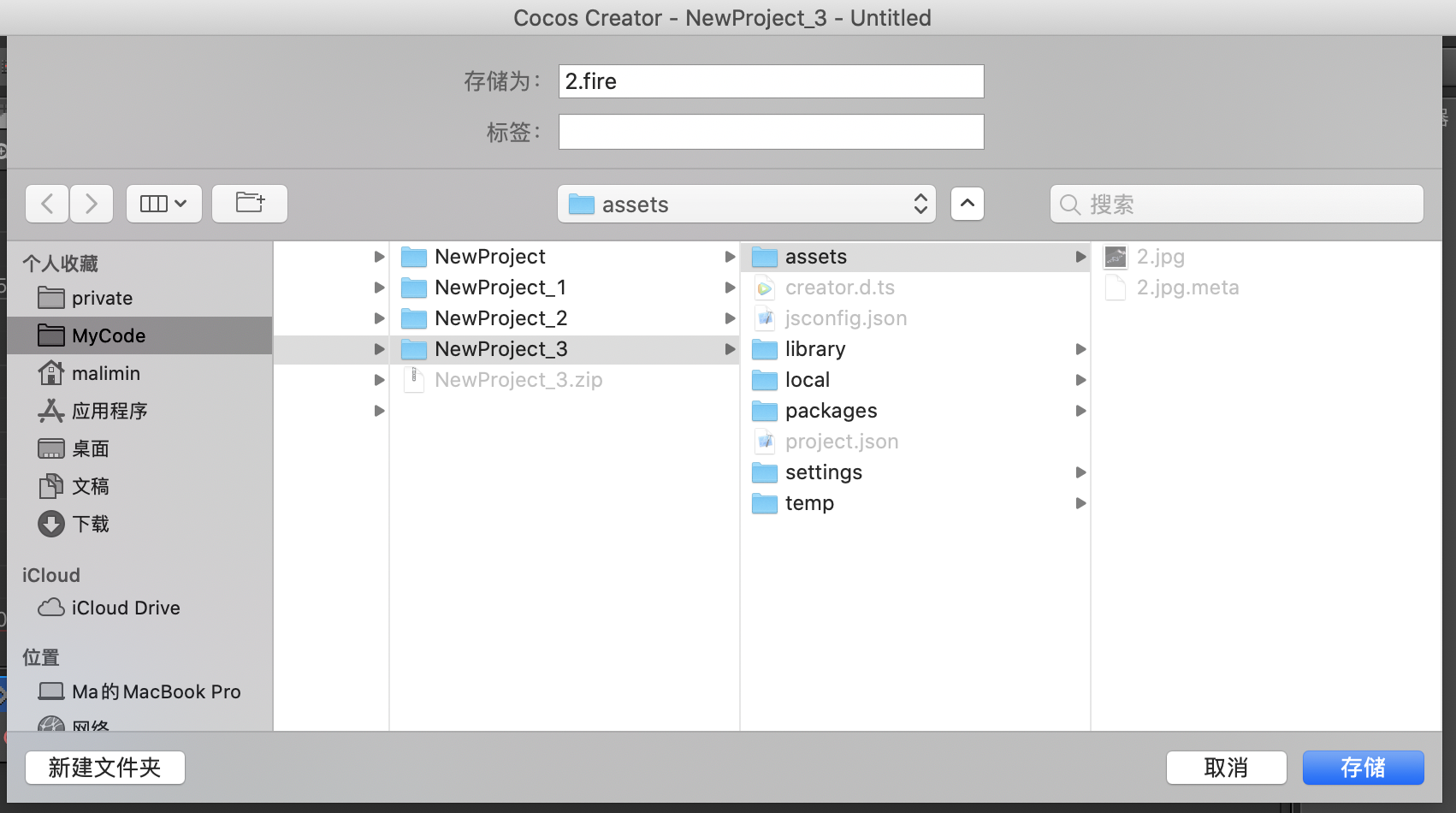Click the creator.d.ts file
Image resolution: width=1456 pixels, height=813 pixels.
click(x=915, y=288)
